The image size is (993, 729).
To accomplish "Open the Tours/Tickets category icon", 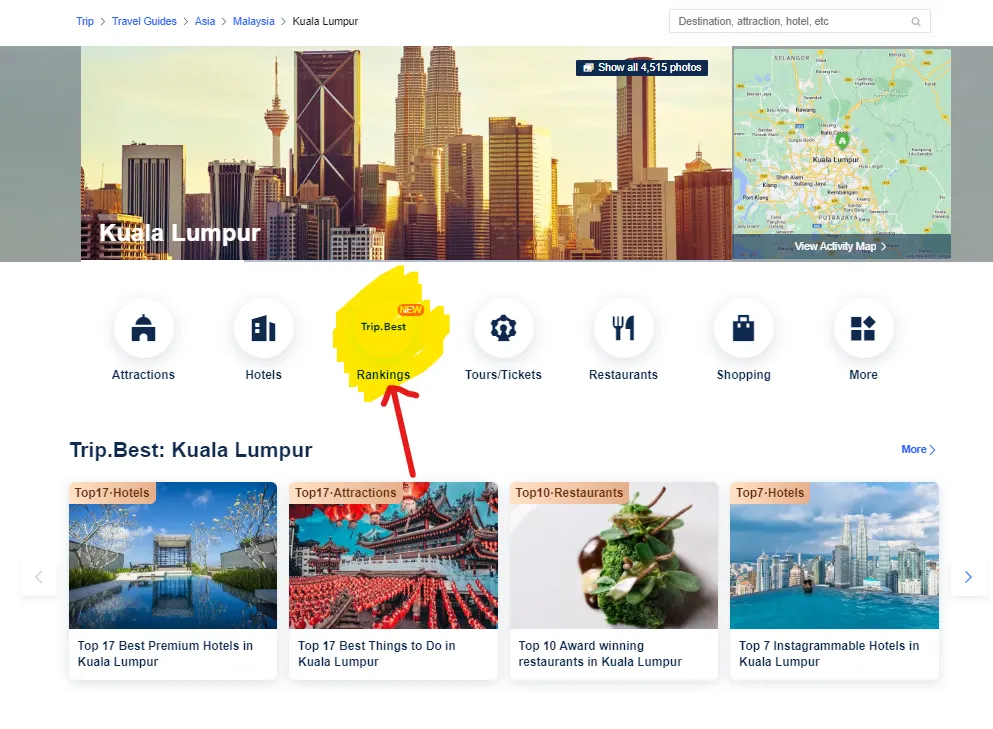I will point(503,328).
